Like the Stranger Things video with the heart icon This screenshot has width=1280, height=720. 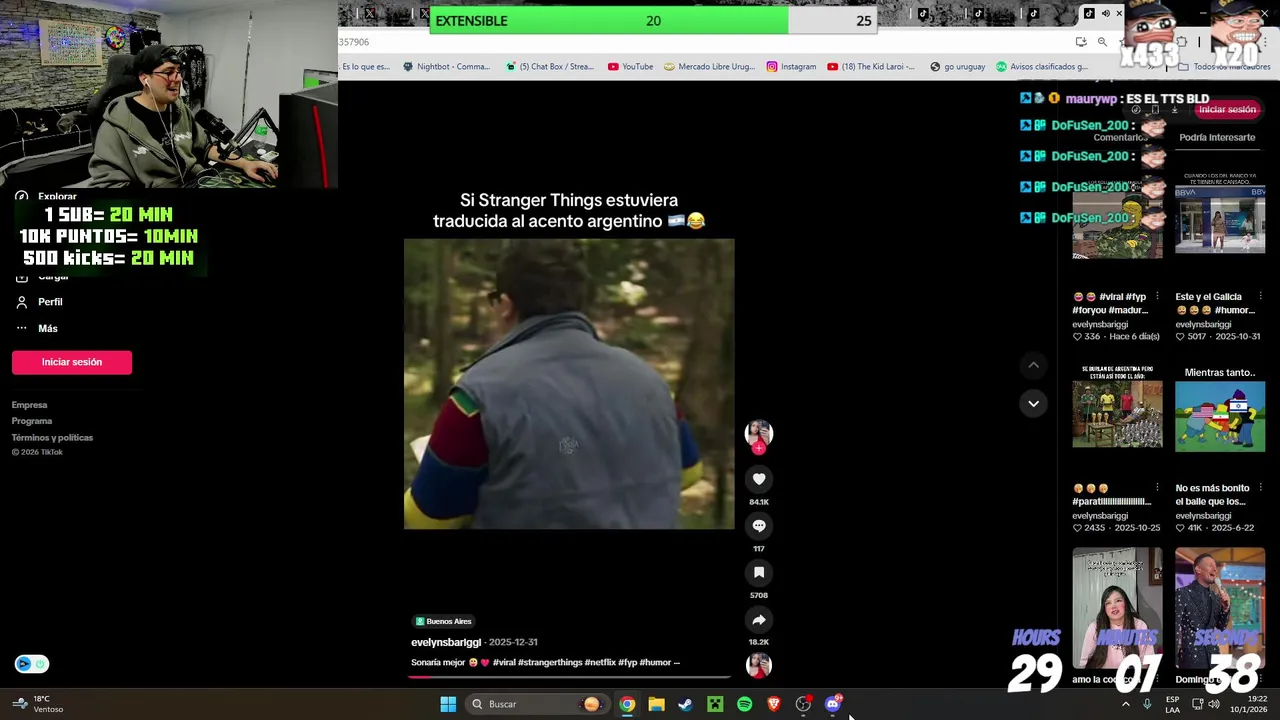tap(759, 479)
